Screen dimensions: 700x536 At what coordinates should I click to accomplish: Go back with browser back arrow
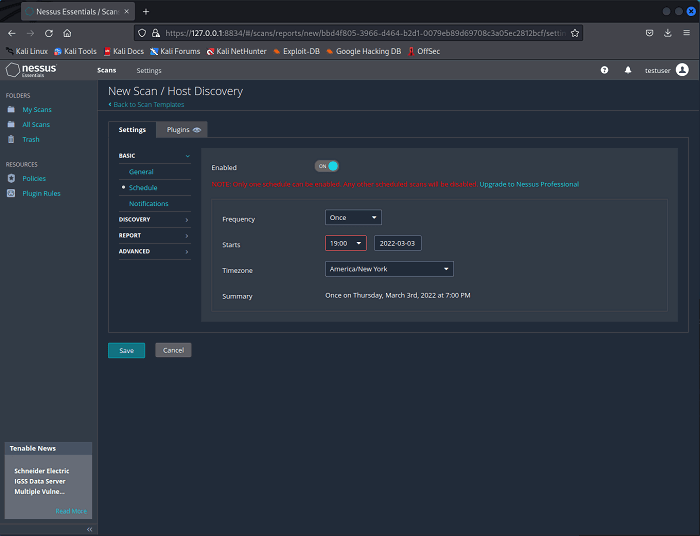[x=12, y=33]
